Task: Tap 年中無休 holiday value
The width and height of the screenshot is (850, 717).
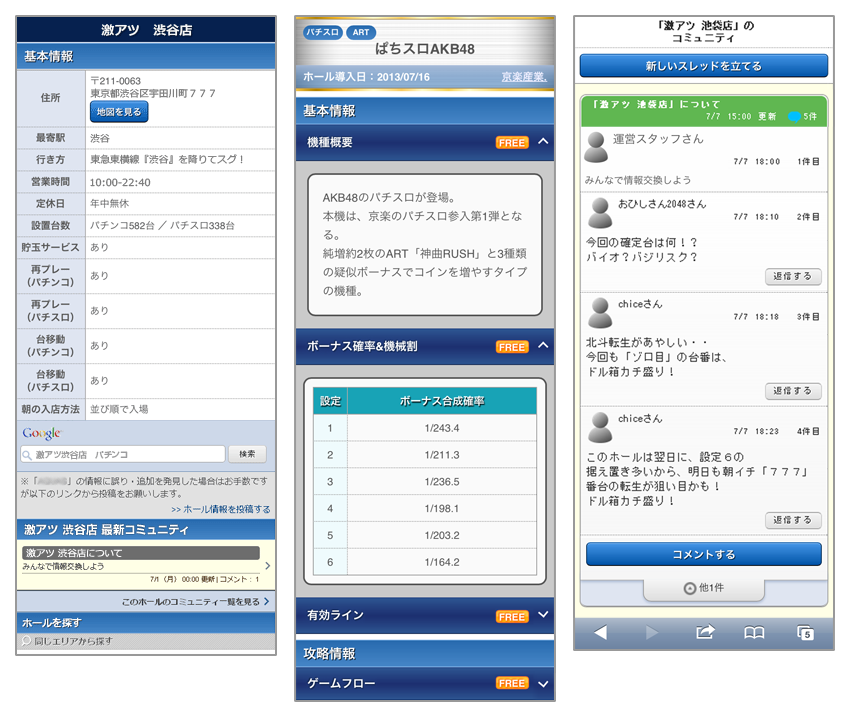Action: 110,204
